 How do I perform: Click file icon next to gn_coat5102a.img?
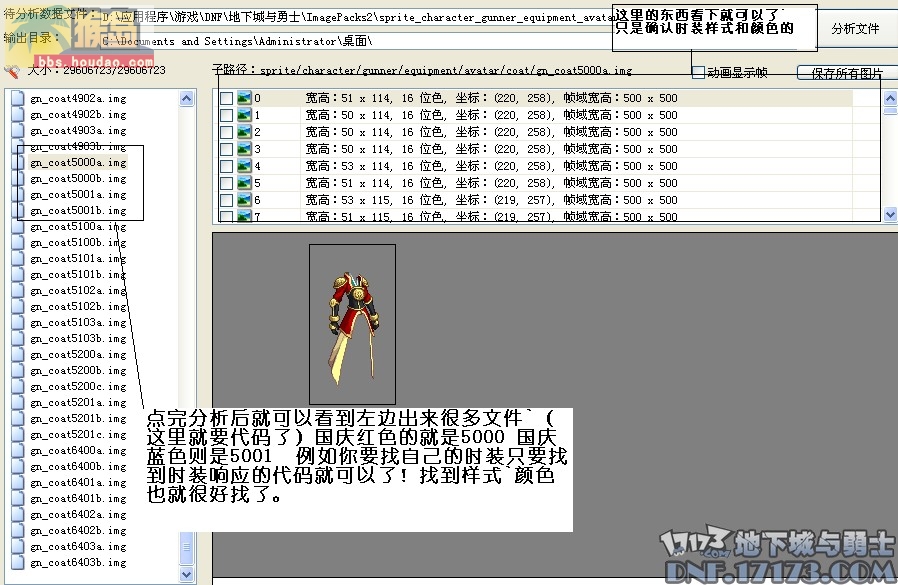(18, 290)
